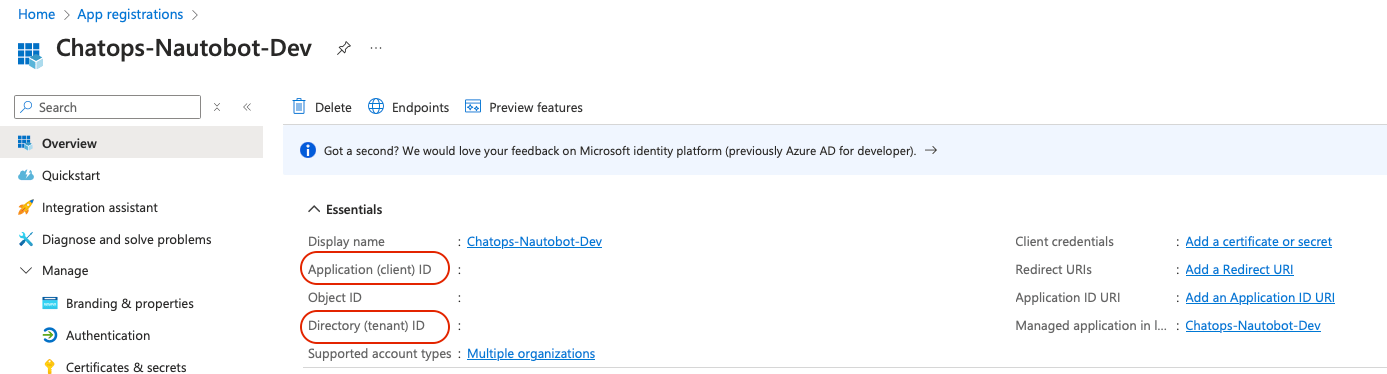Viewport: 1387px width, 374px height.
Task: Open Display name link Chatops-Nautobot-Dev
Action: (x=534, y=241)
